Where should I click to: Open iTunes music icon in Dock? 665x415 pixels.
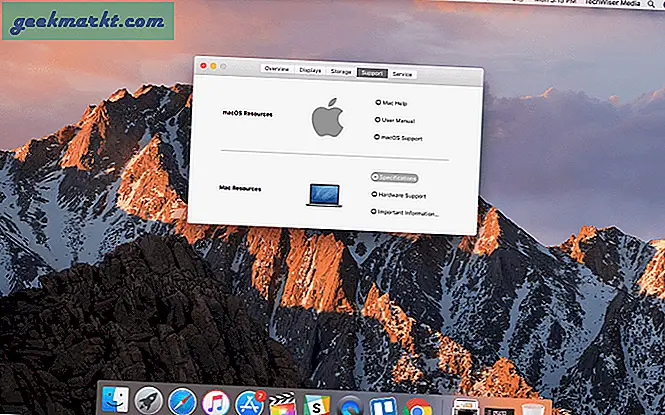click(x=216, y=403)
